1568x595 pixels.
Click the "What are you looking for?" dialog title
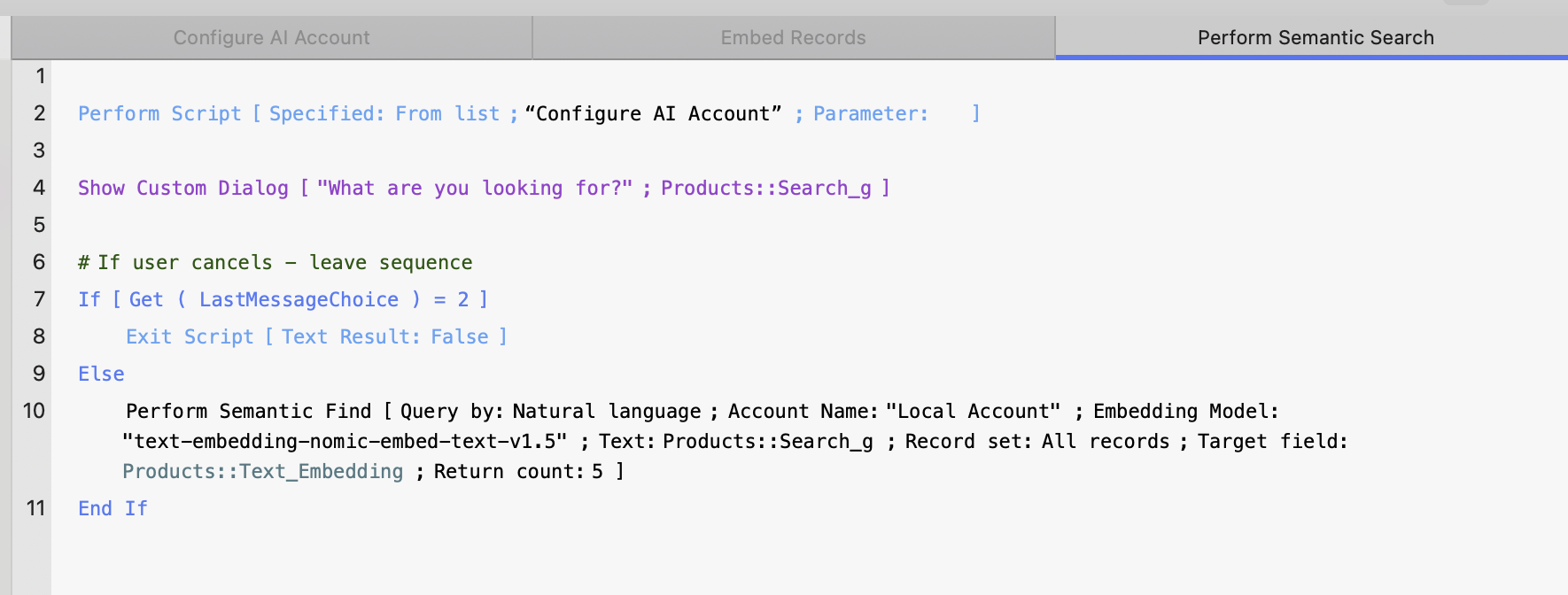tap(475, 188)
